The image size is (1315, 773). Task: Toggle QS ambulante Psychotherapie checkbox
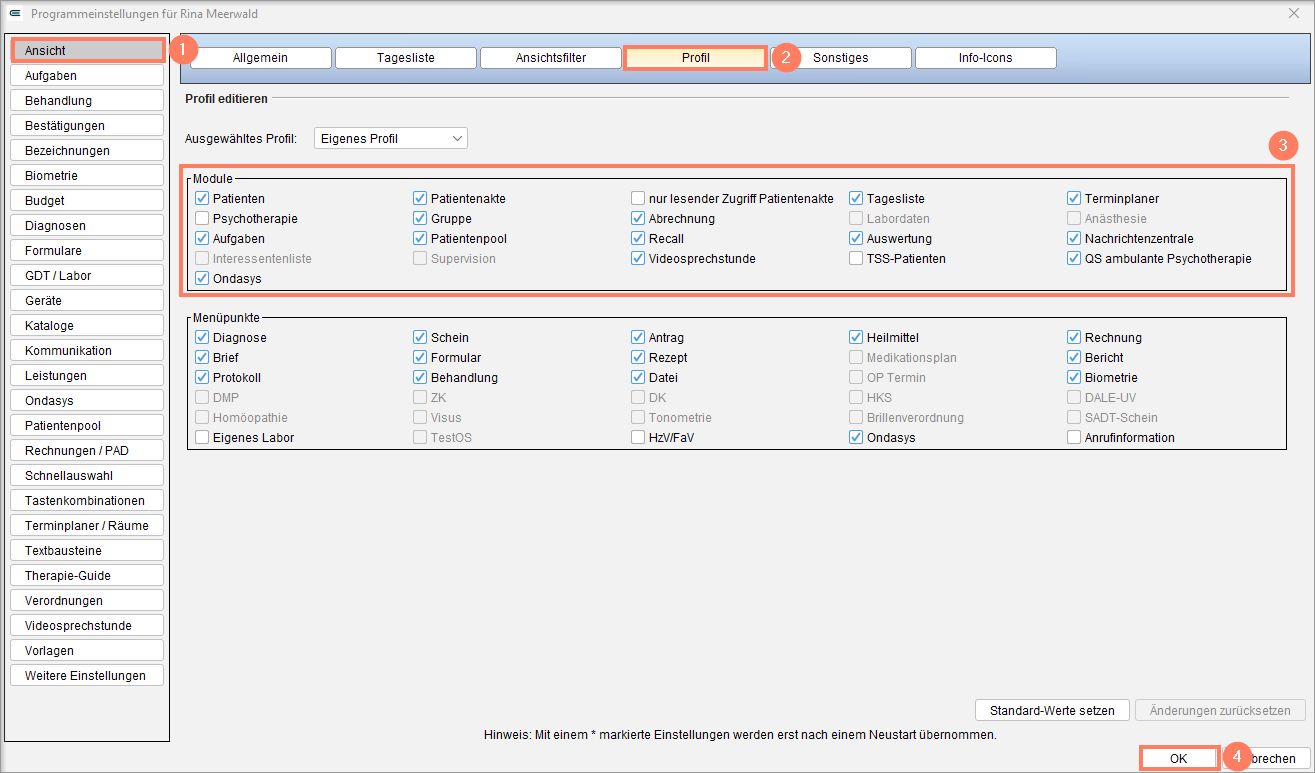[1074, 259]
